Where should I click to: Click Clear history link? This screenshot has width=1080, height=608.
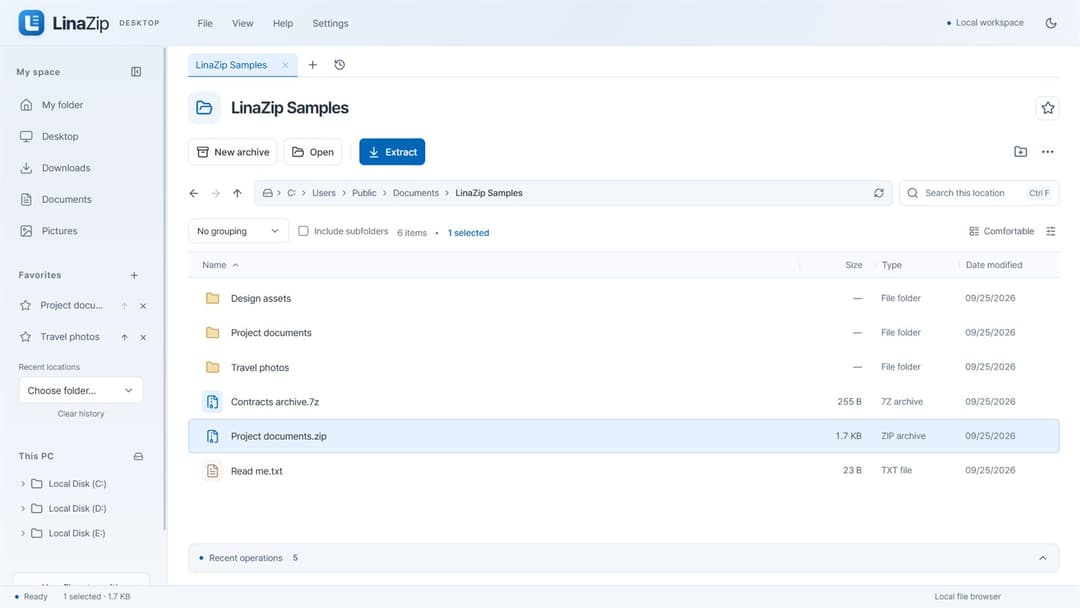coord(81,414)
